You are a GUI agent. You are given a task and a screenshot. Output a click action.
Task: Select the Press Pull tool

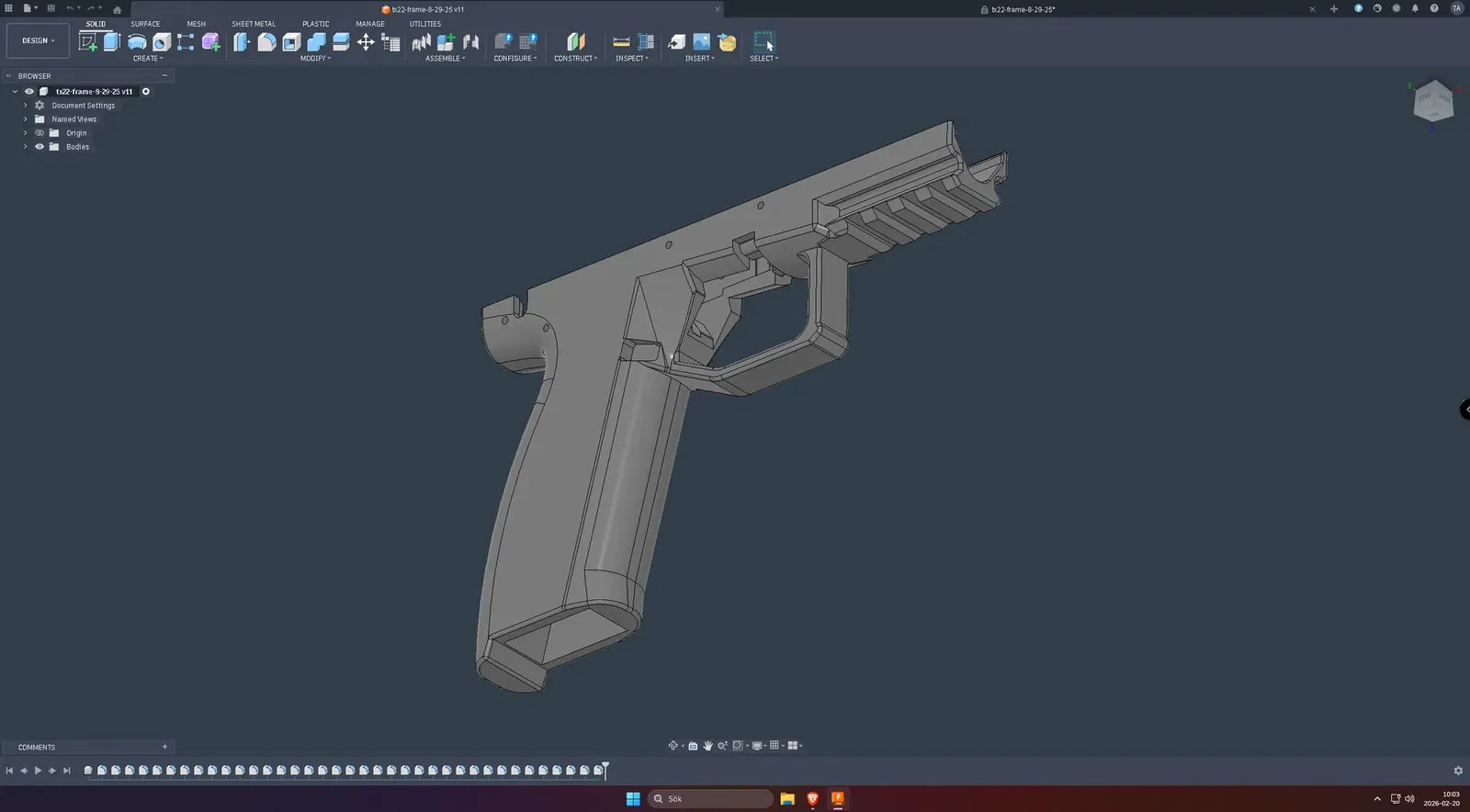coord(242,41)
